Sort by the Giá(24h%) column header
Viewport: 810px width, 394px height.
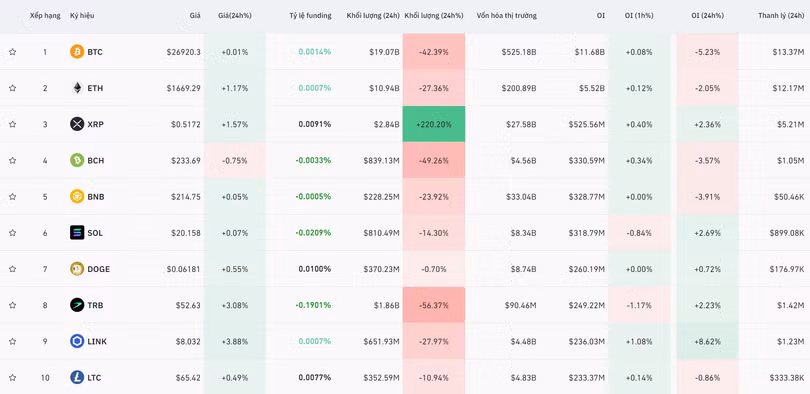[x=235, y=15]
